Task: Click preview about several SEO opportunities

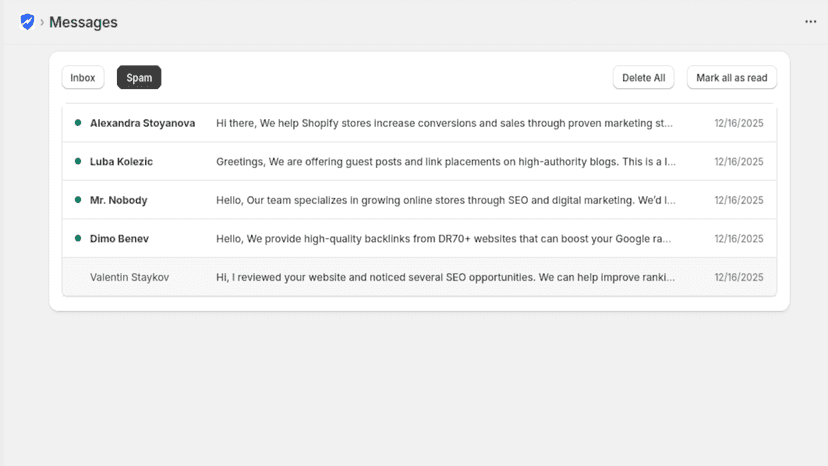Action: click(x=445, y=277)
